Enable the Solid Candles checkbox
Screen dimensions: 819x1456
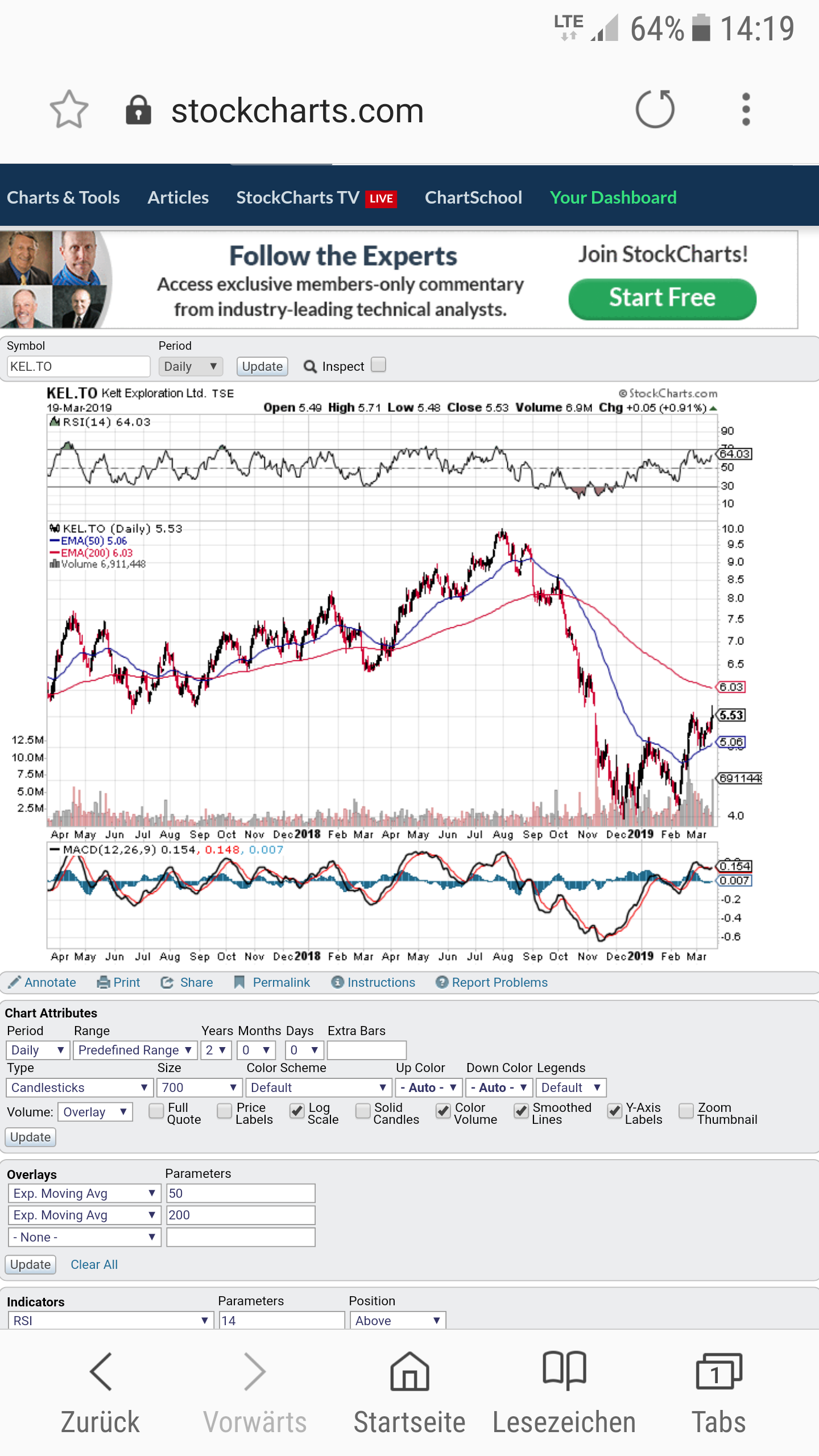coord(363,1111)
